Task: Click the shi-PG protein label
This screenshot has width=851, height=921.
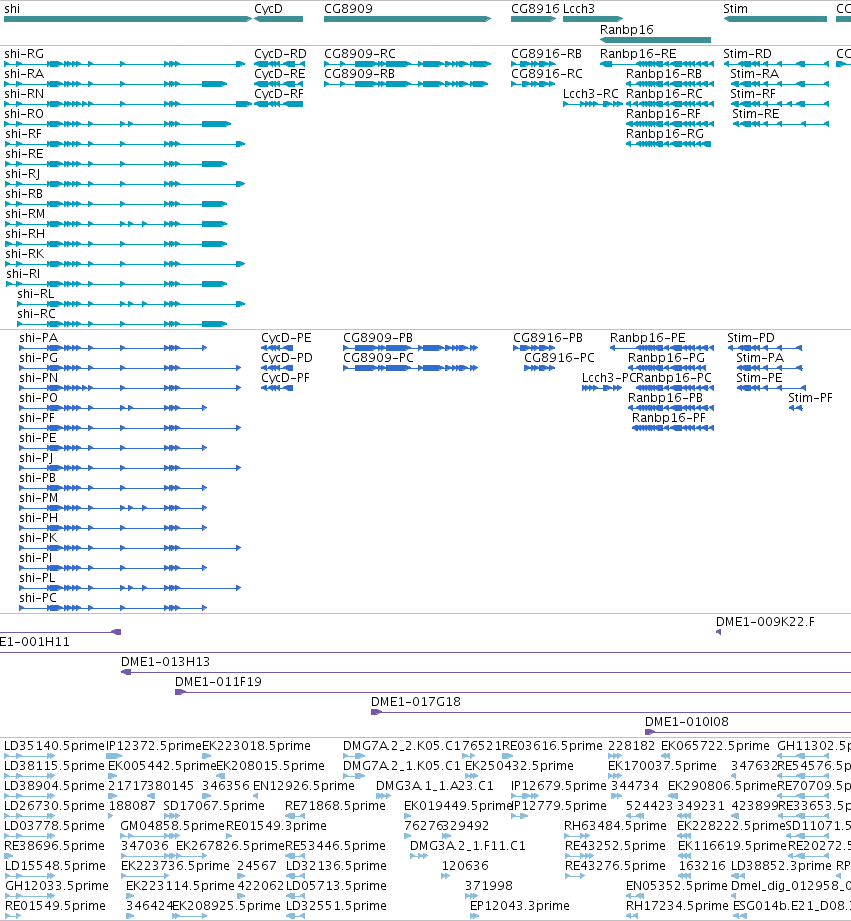Action: [x=39, y=358]
